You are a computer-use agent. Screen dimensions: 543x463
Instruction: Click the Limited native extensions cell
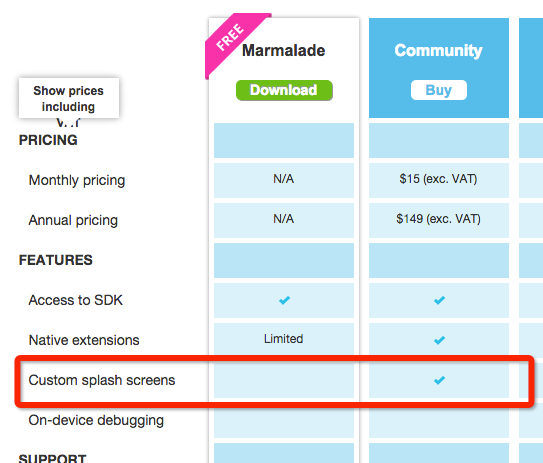[284, 339]
